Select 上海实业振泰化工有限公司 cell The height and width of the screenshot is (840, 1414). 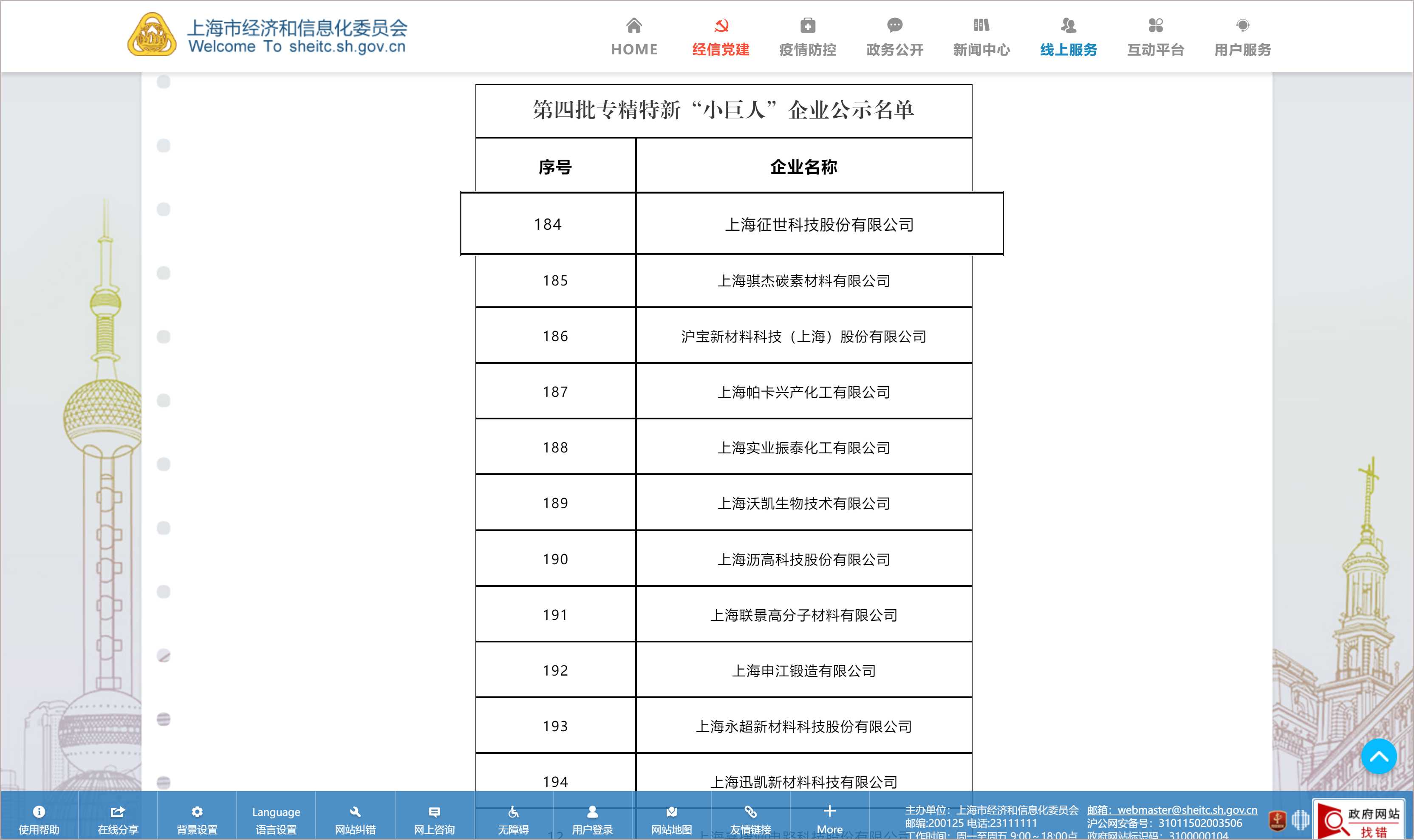coord(804,447)
